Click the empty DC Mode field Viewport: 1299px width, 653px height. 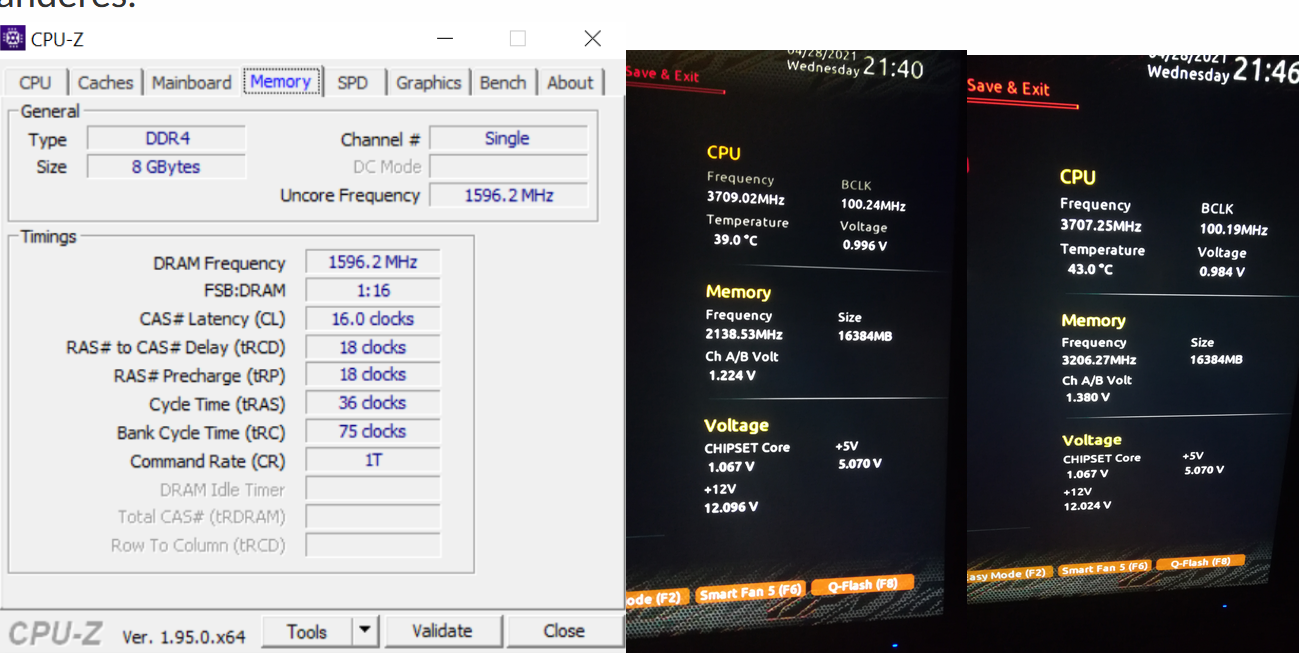click(x=508, y=166)
